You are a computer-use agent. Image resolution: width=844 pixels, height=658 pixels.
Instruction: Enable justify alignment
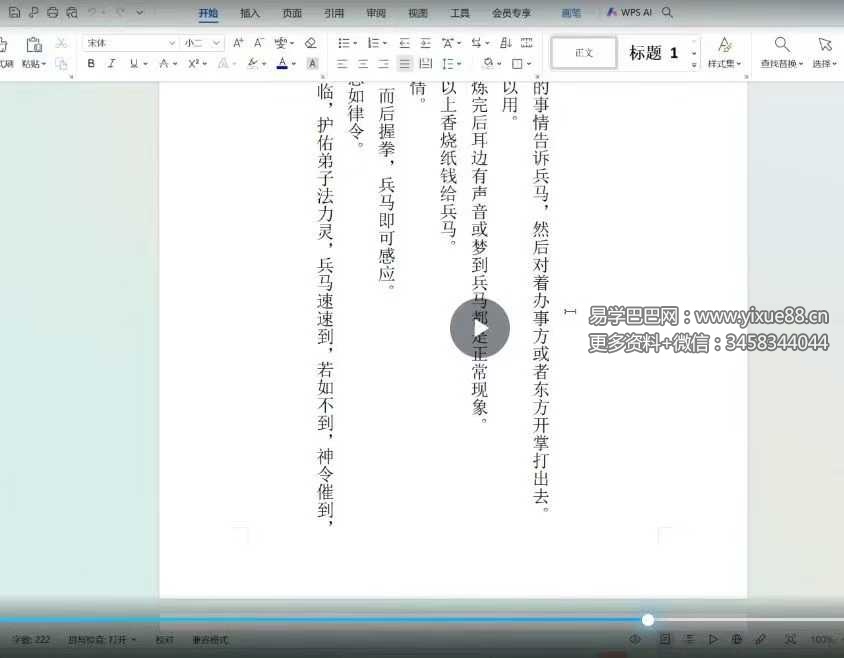(402, 64)
